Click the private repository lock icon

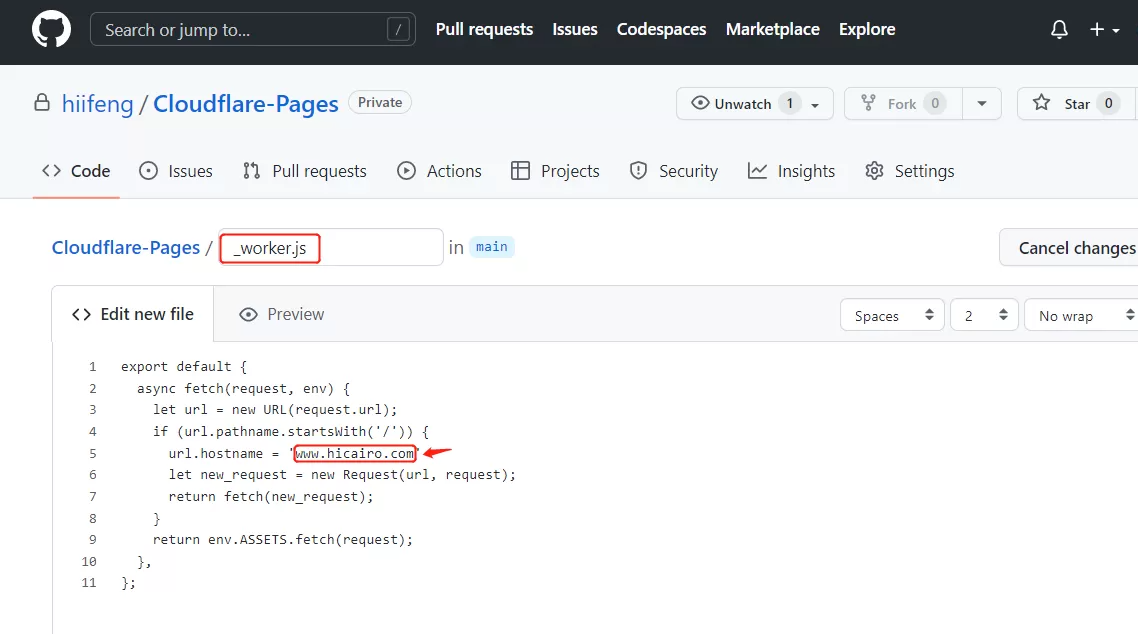[42, 103]
